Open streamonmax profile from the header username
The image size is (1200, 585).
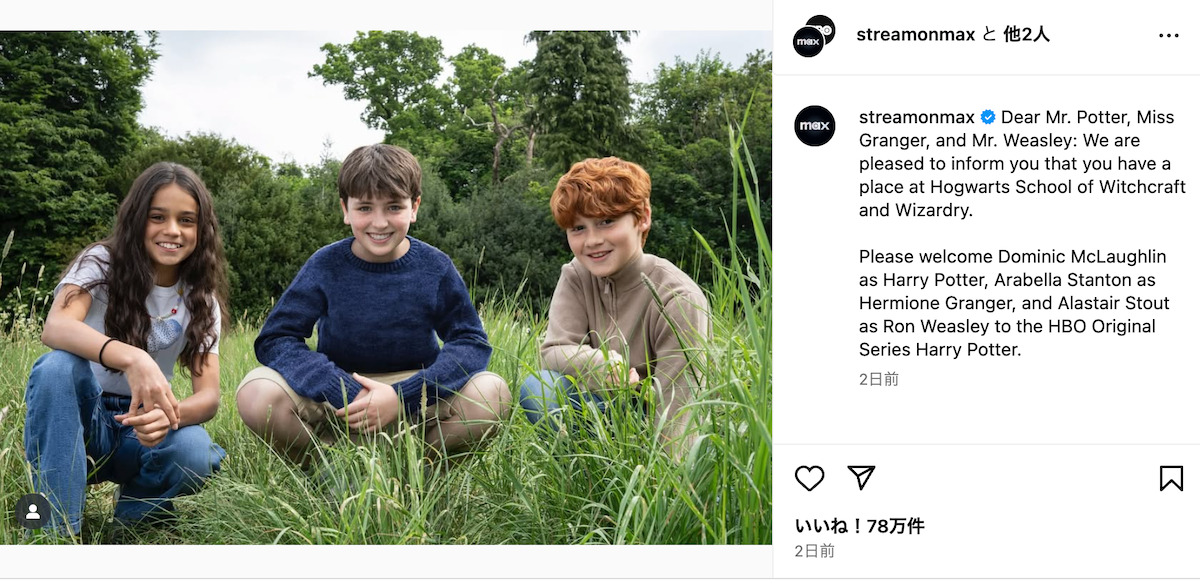[x=915, y=35]
